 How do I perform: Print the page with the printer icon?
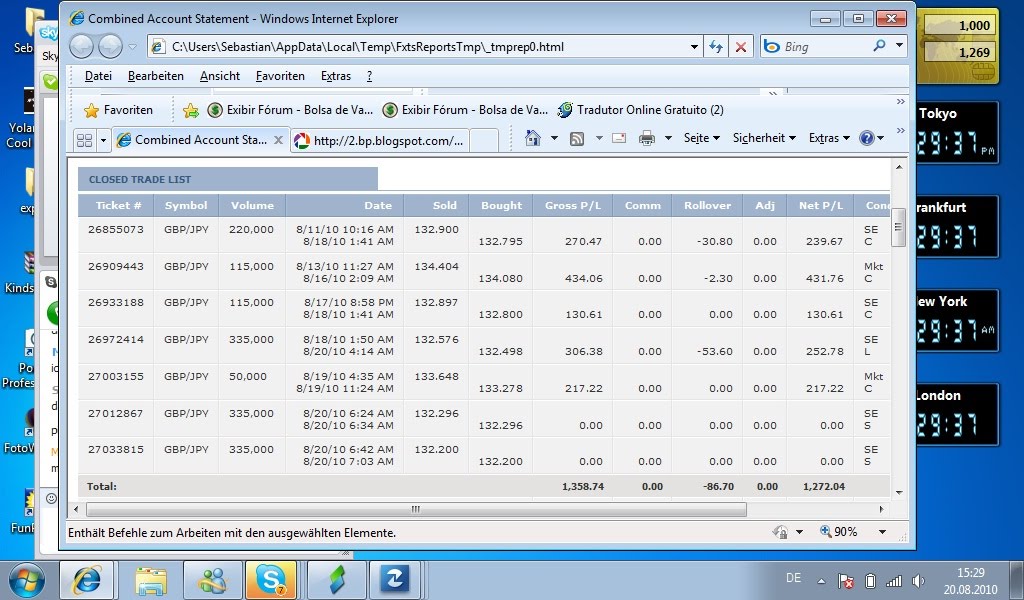point(647,138)
